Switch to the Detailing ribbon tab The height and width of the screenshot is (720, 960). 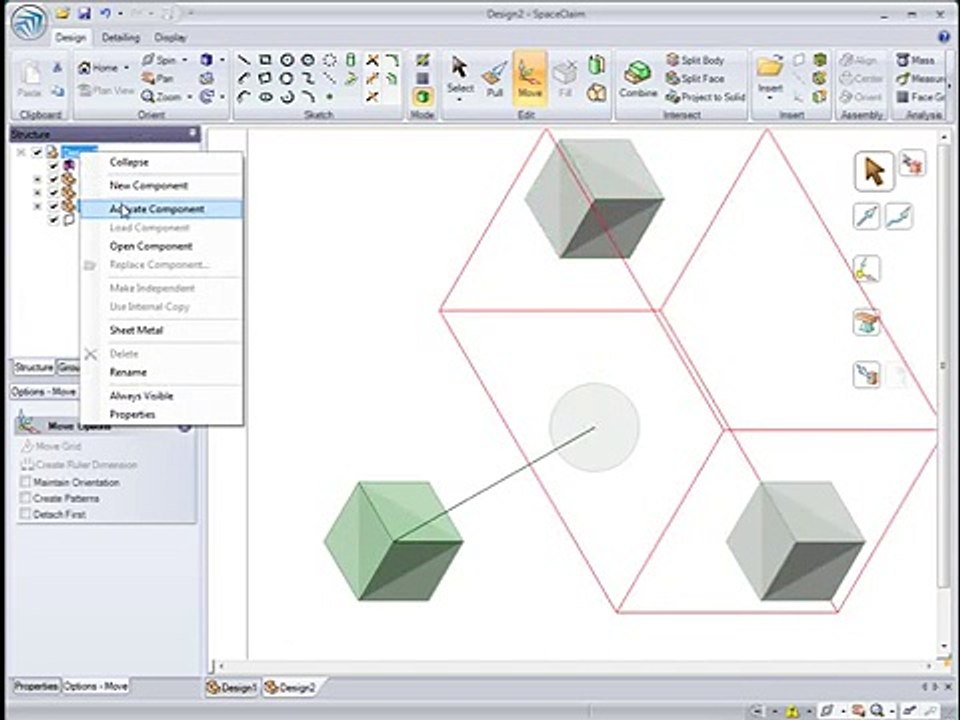(x=121, y=37)
